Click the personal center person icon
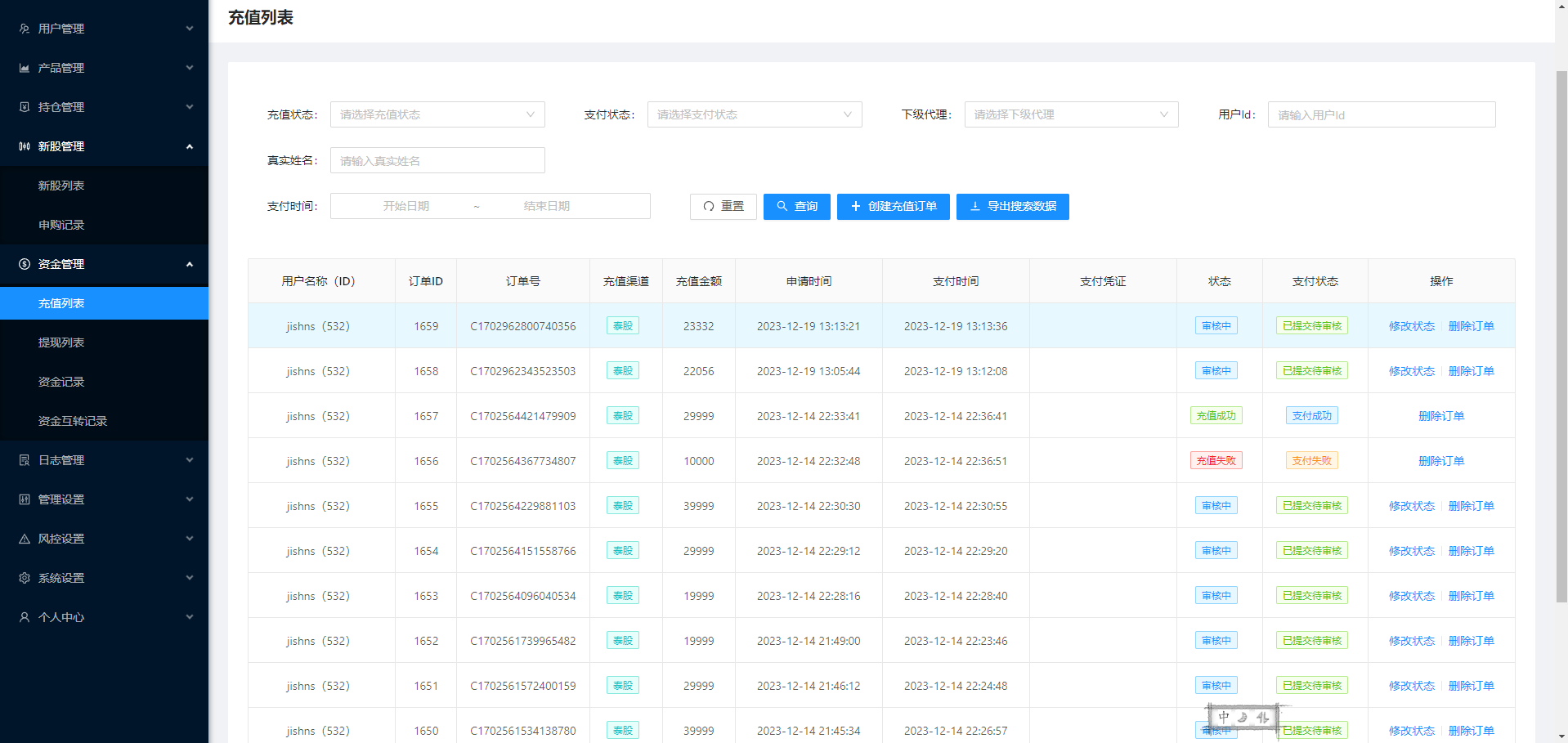This screenshot has width=1568, height=743. pyautogui.click(x=25, y=617)
